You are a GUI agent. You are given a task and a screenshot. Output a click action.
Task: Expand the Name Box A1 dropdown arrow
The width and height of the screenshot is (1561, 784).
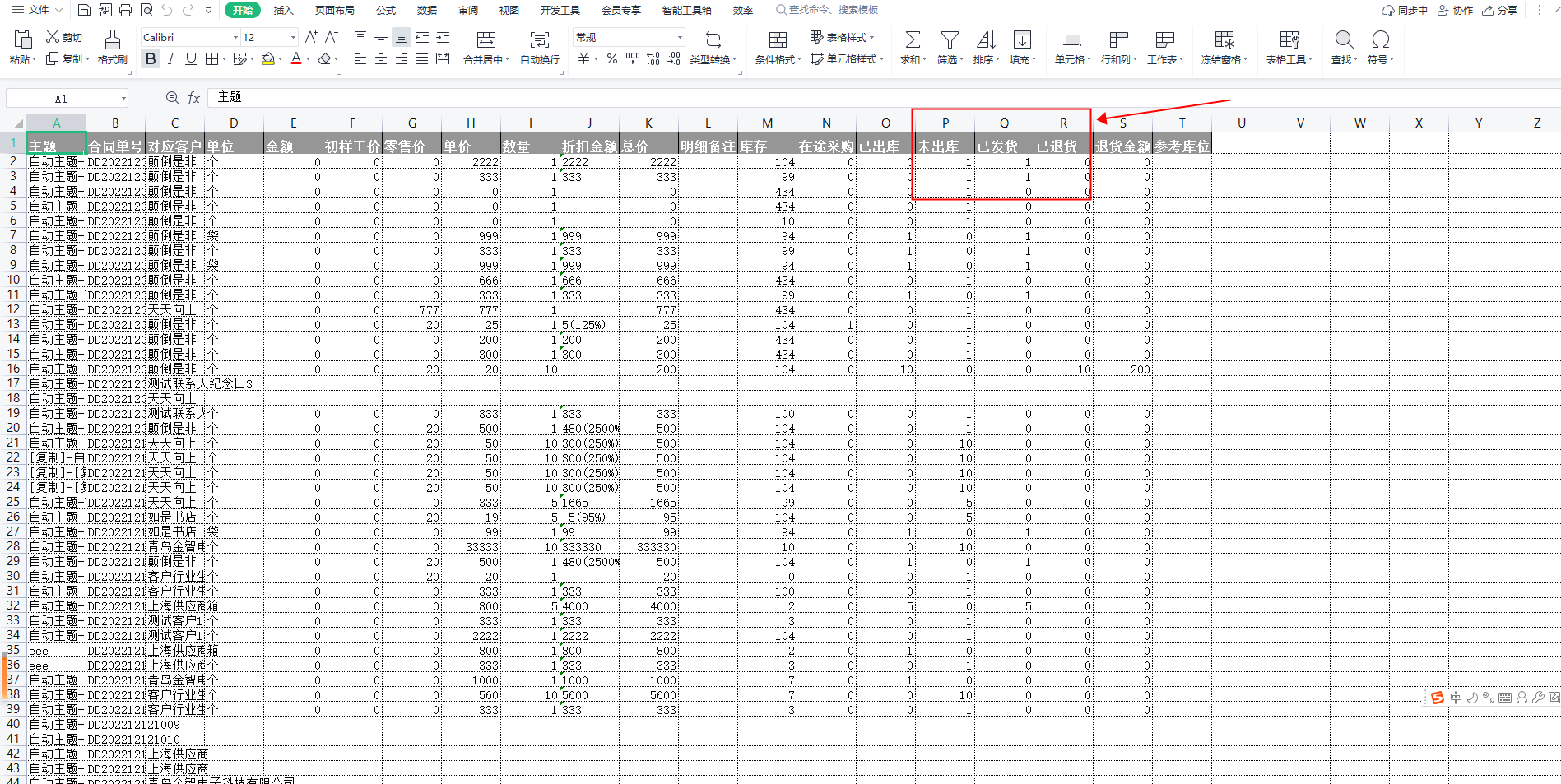[123, 98]
